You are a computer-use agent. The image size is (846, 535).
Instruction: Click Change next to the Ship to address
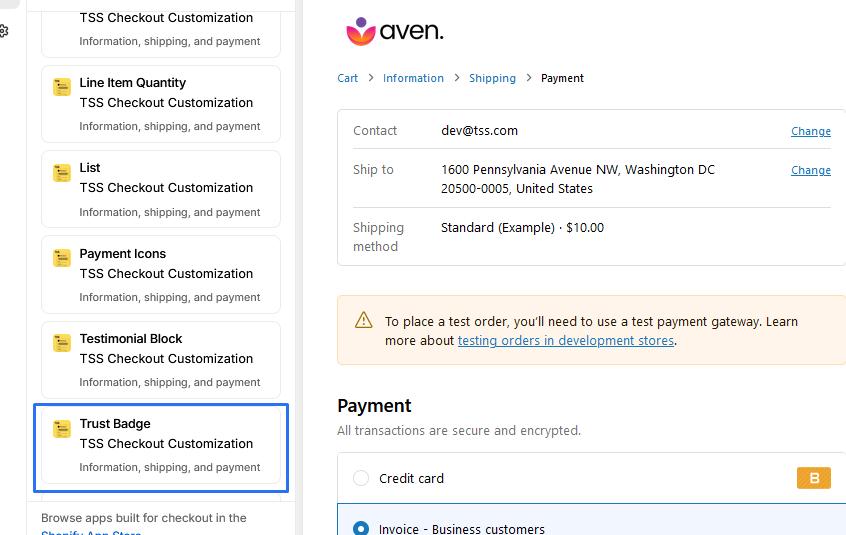pyautogui.click(x=810, y=170)
